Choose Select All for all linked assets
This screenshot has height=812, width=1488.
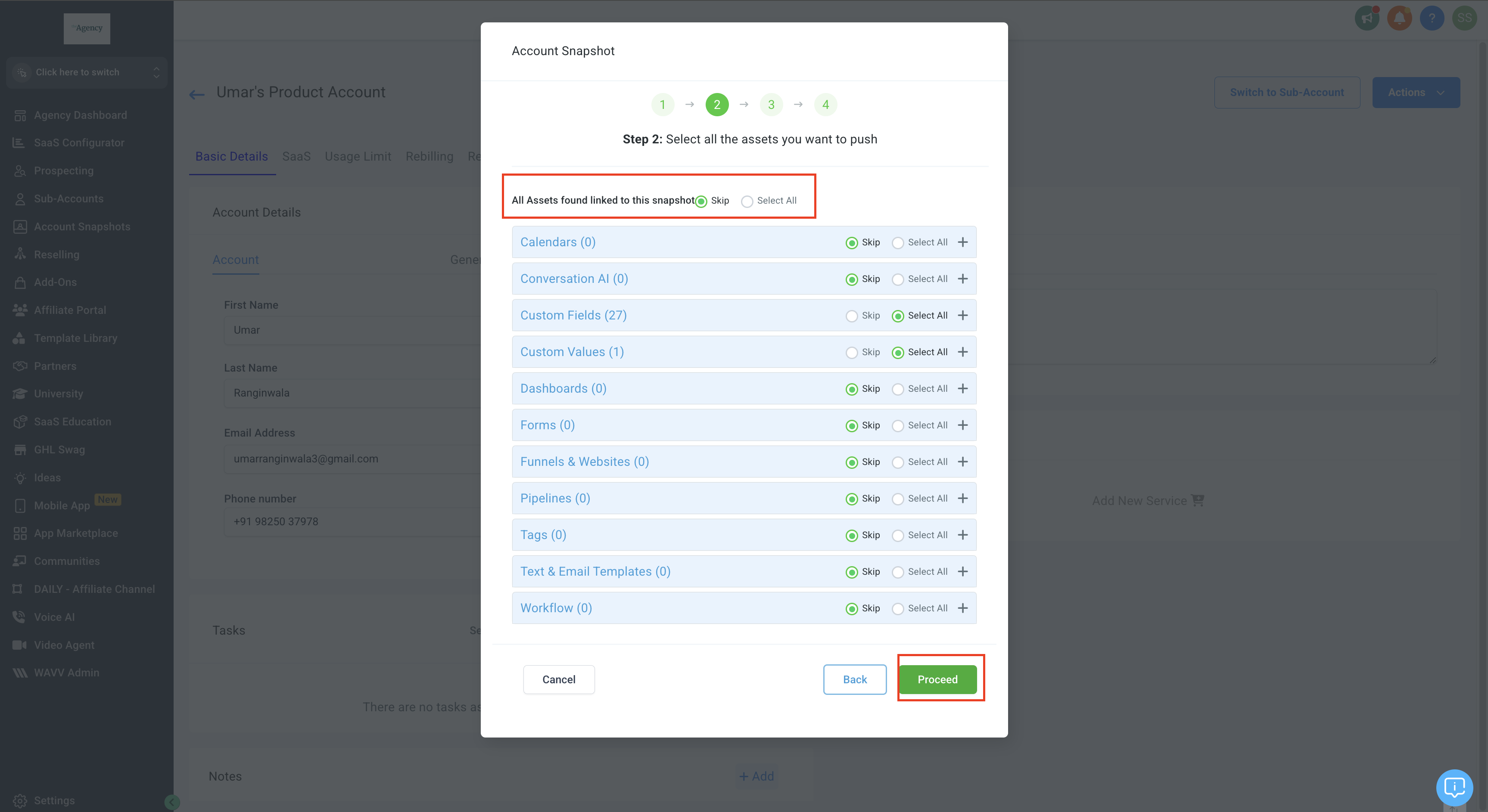click(x=747, y=201)
